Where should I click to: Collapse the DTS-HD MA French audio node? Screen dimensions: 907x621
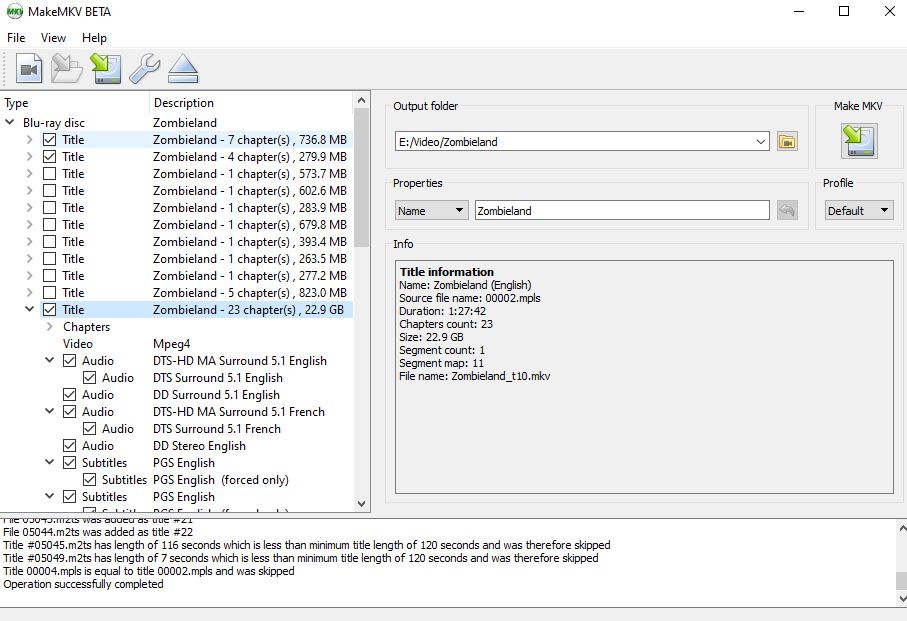pos(50,411)
